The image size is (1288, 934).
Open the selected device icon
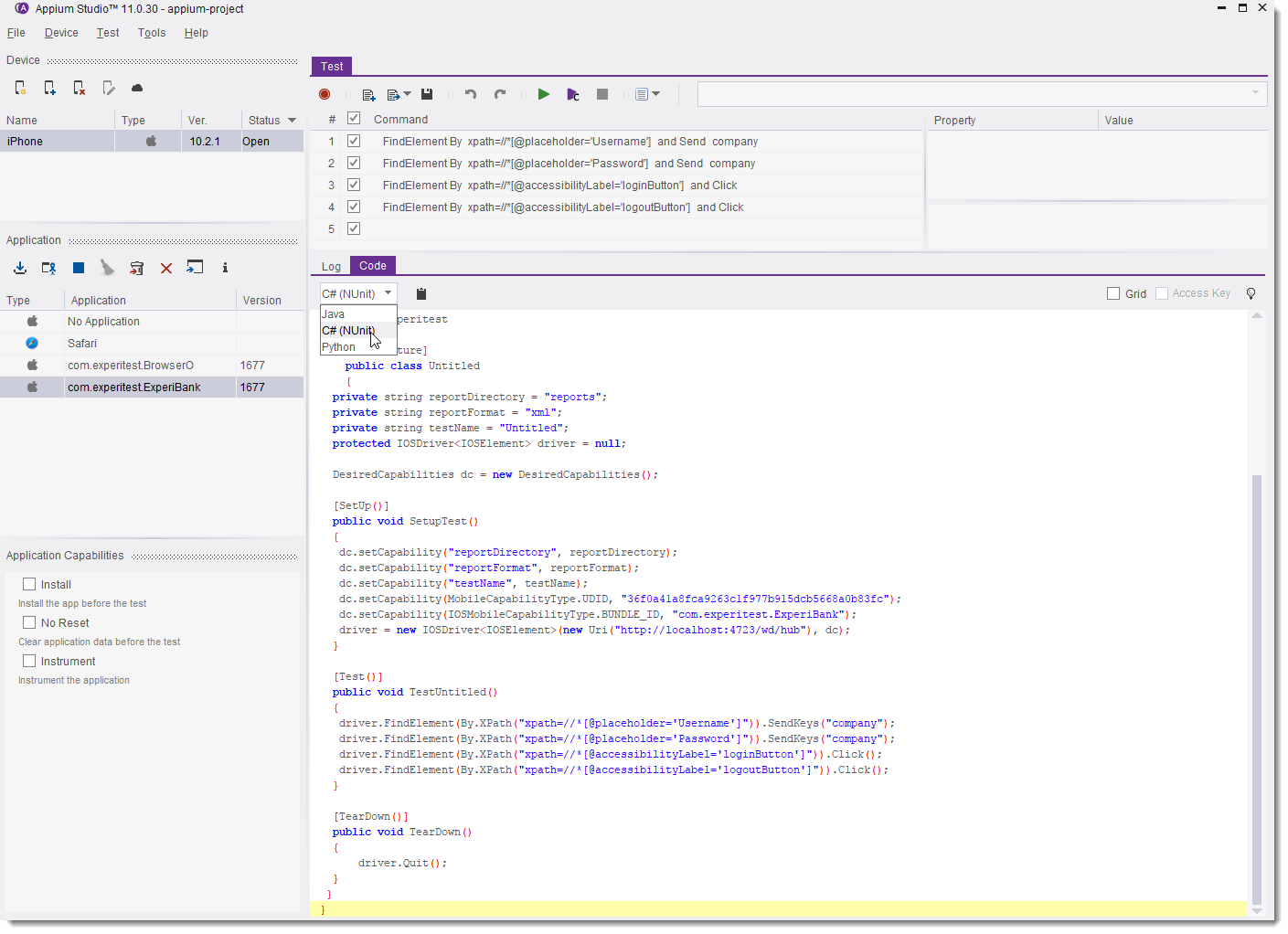point(20,89)
